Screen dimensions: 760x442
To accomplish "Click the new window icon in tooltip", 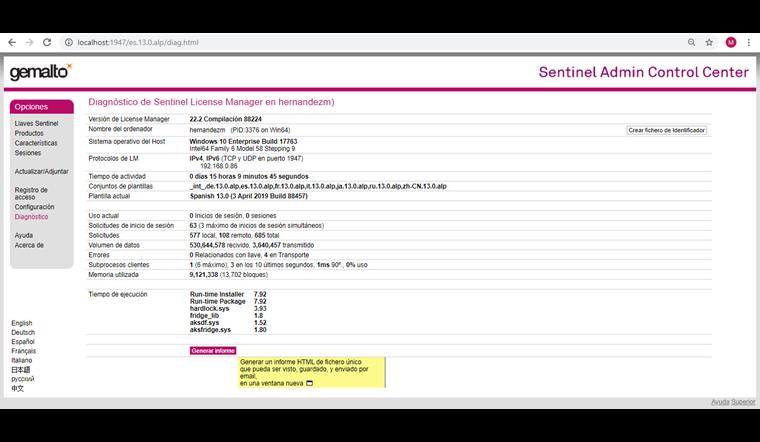I will click(x=310, y=383).
